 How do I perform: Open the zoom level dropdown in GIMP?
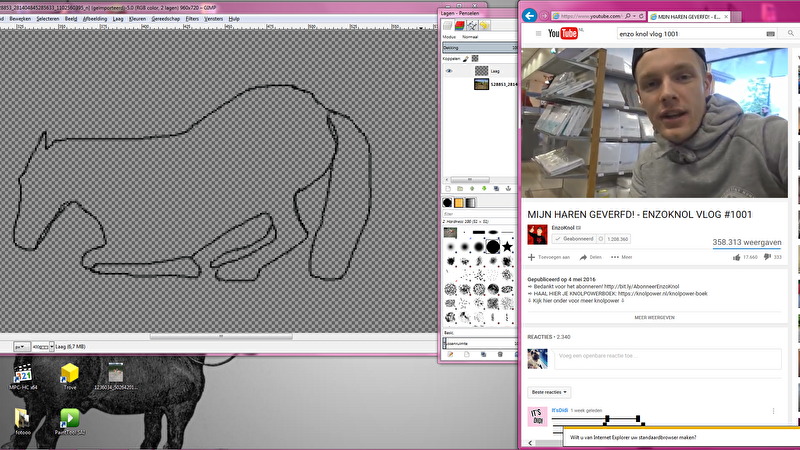[52, 346]
